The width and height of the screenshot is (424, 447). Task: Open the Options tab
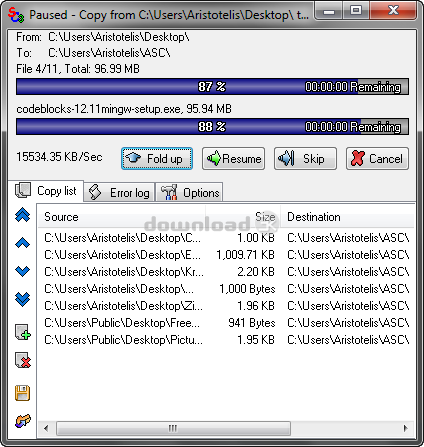tap(189, 192)
